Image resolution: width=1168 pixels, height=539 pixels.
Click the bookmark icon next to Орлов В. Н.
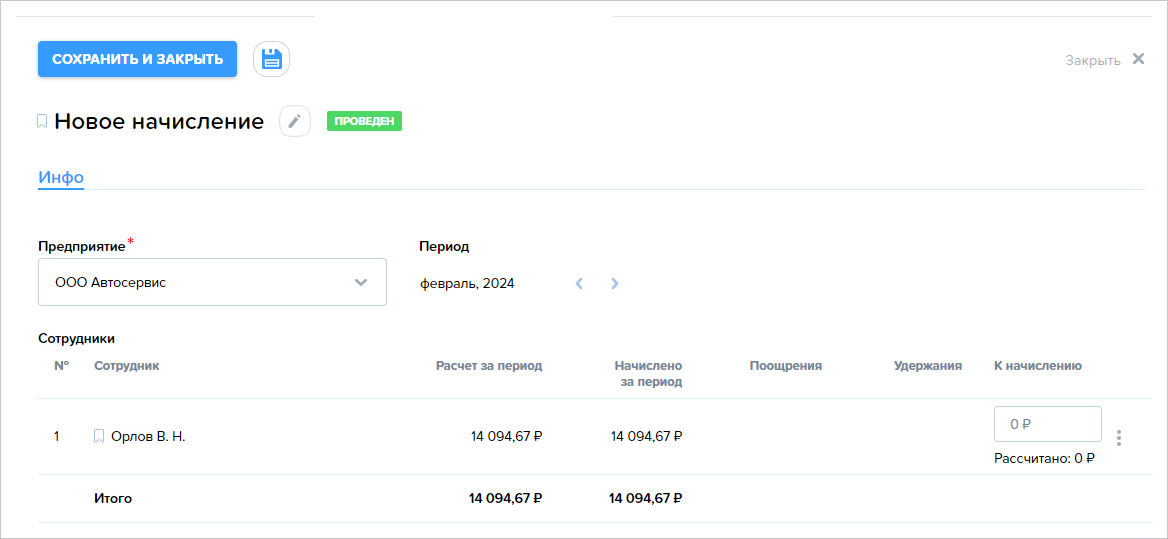pyautogui.click(x=99, y=436)
